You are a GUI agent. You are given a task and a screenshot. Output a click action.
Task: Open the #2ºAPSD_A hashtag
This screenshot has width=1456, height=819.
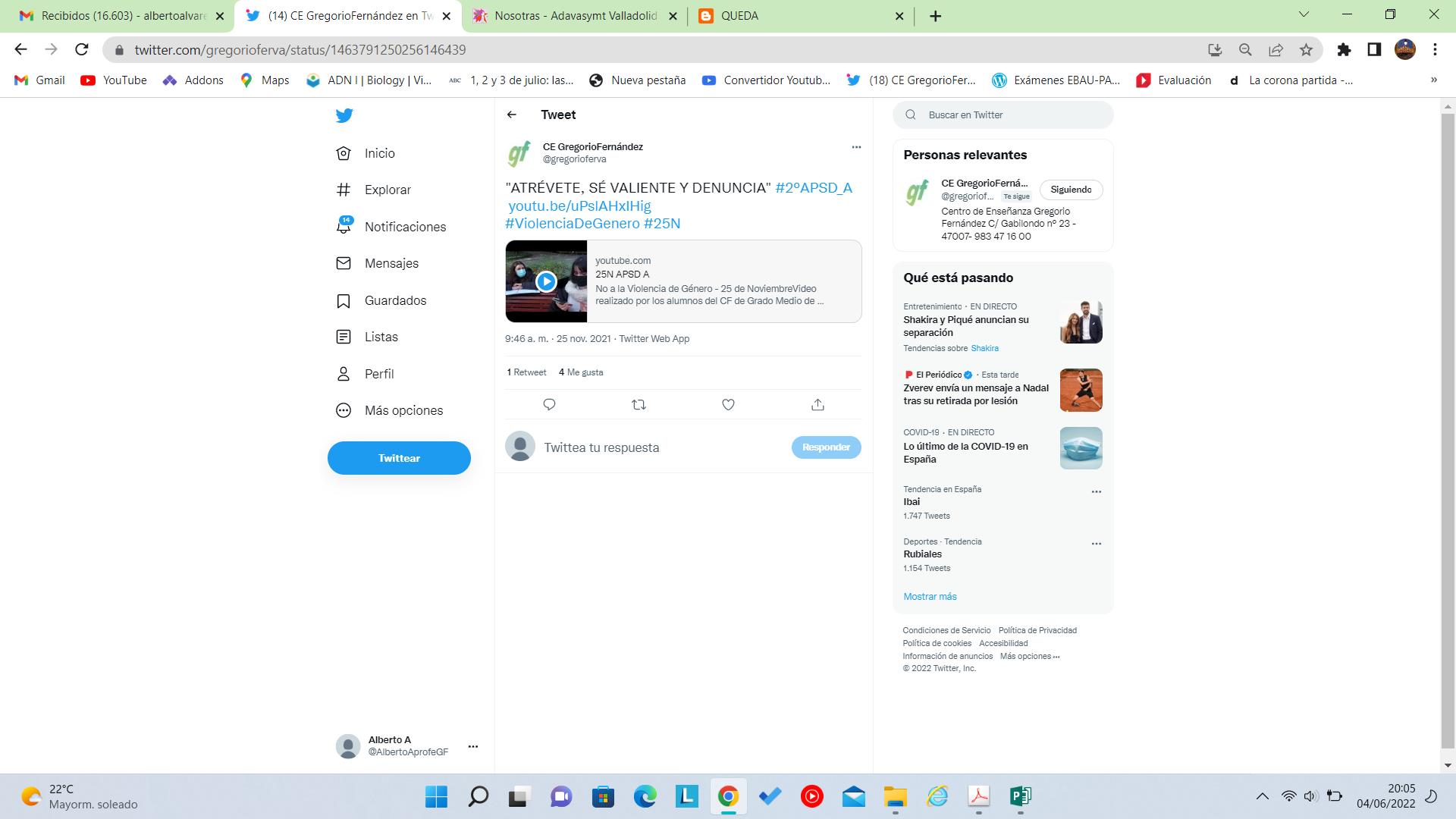point(814,187)
